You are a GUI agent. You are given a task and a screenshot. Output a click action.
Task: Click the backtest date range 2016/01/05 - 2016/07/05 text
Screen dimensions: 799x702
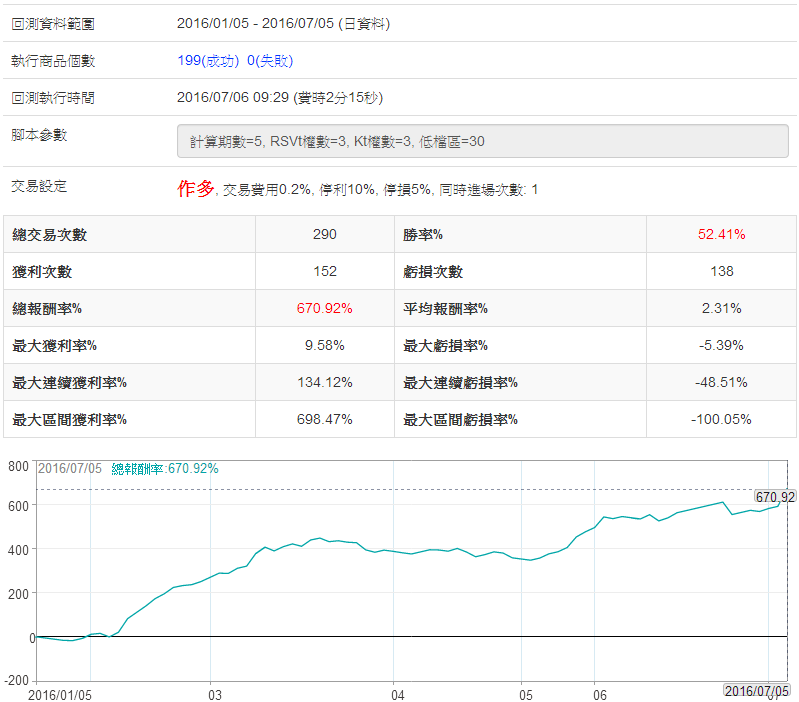click(x=283, y=22)
